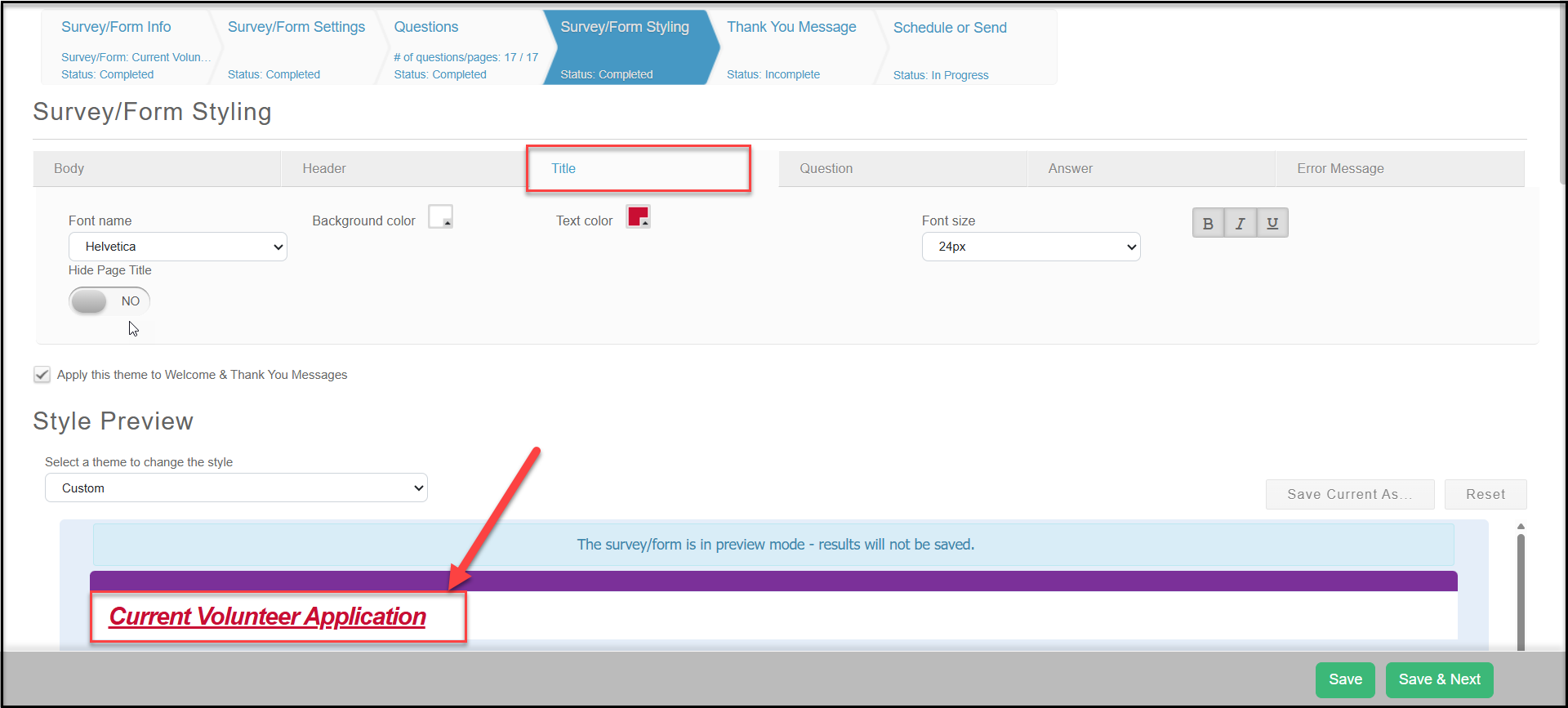The height and width of the screenshot is (708, 1568).
Task: Expand the theme selection dropdown showing Custom
Action: click(236, 488)
